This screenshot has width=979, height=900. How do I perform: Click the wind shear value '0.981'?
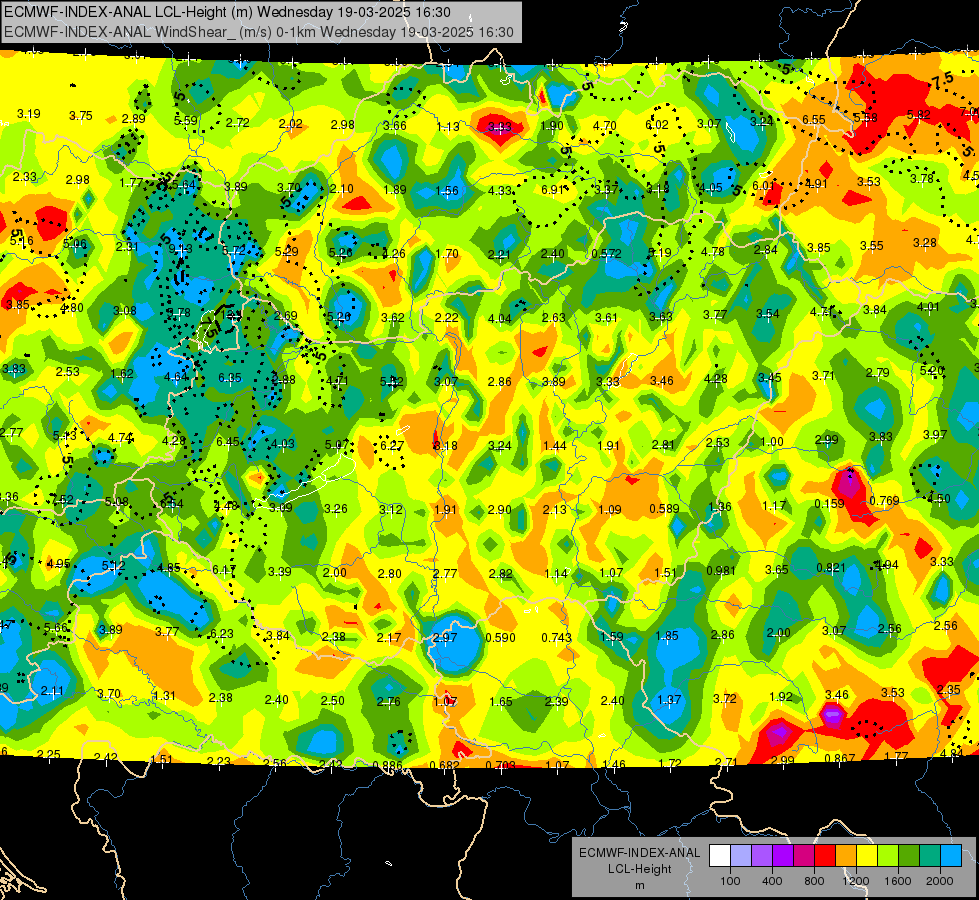pyautogui.click(x=721, y=570)
